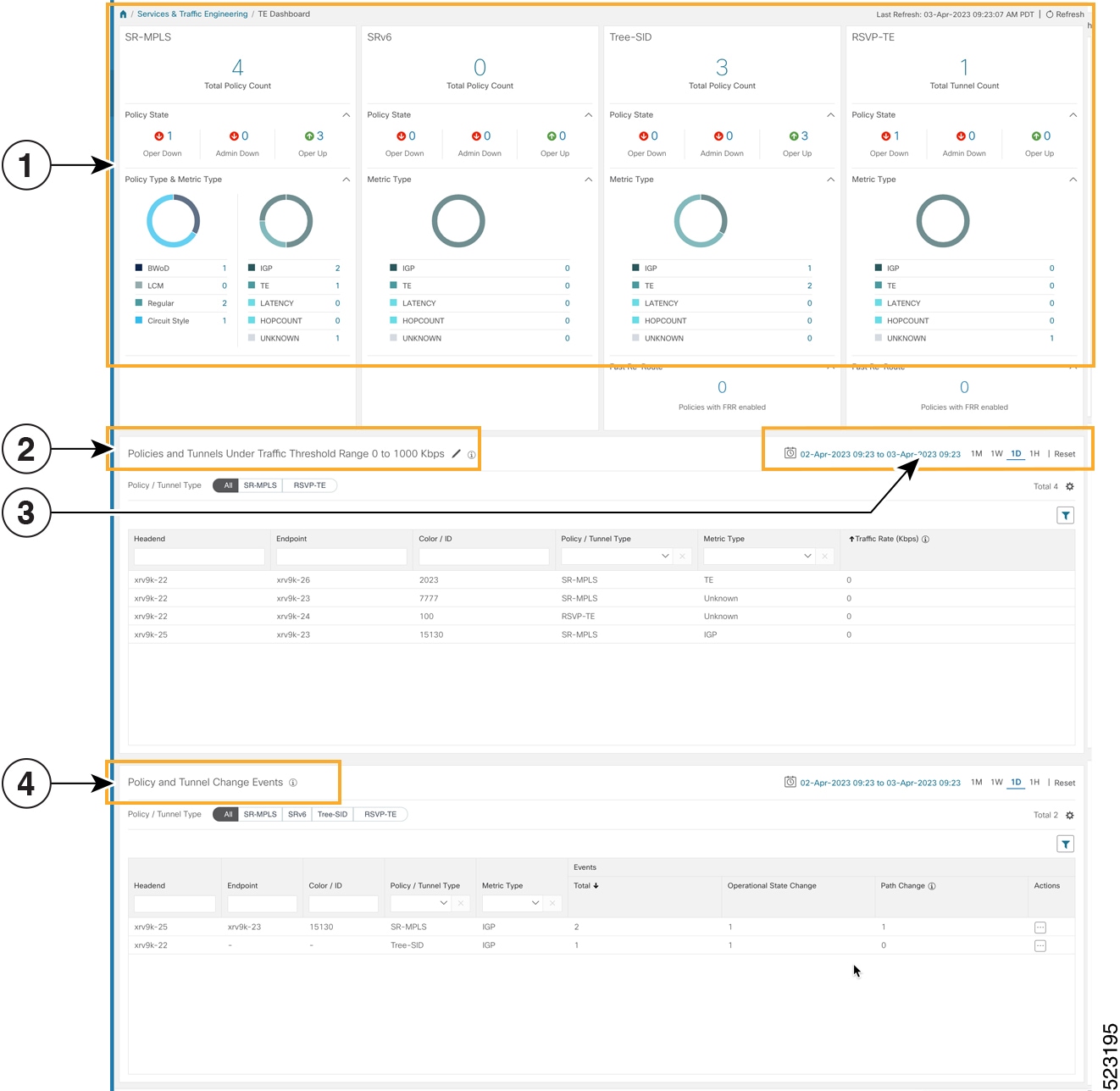1120x1091 pixels.
Task: Select the RSVP-TE filter toggle
Action: click(x=309, y=485)
